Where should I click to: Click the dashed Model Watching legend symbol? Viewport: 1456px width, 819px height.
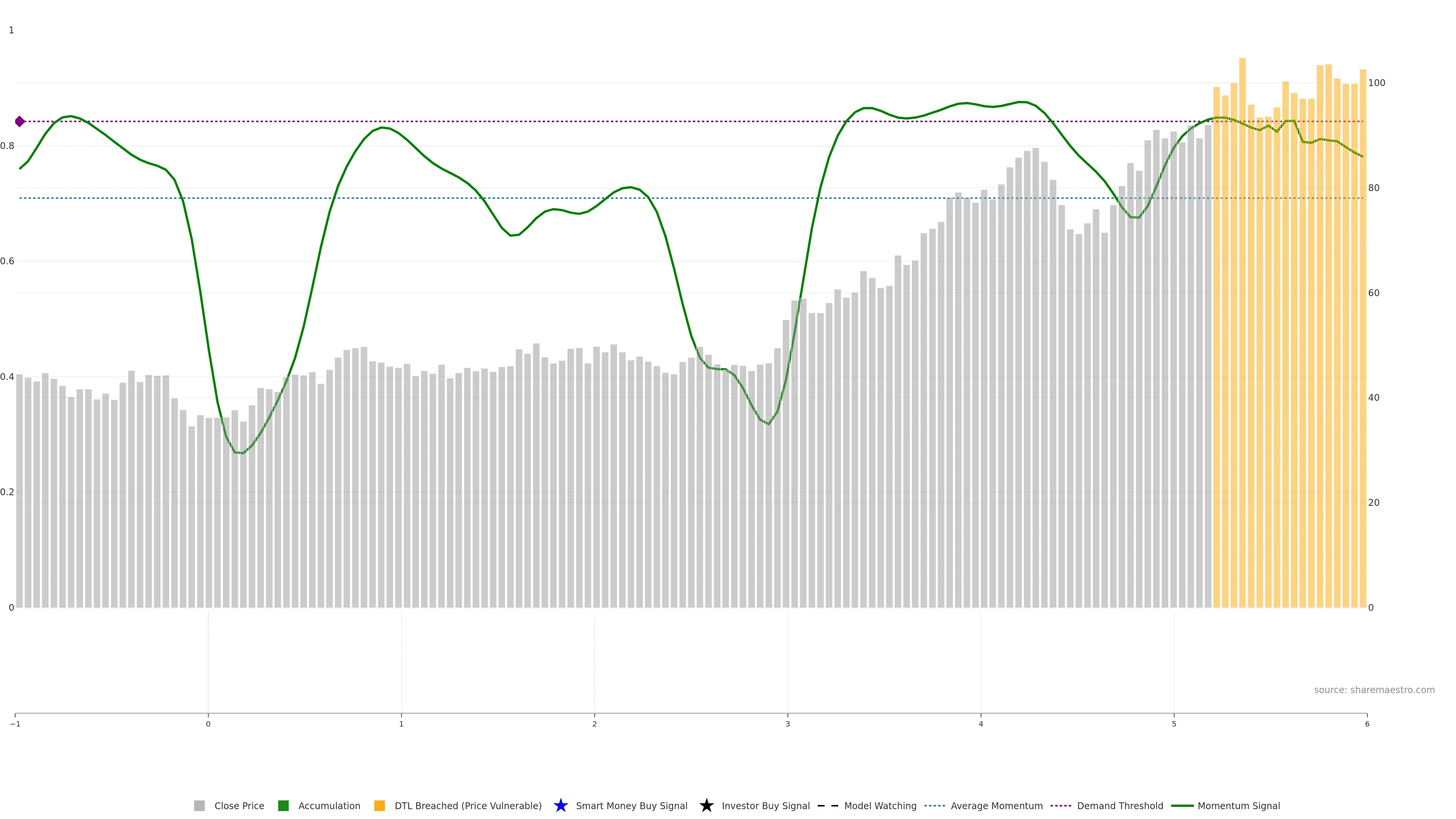(827, 805)
